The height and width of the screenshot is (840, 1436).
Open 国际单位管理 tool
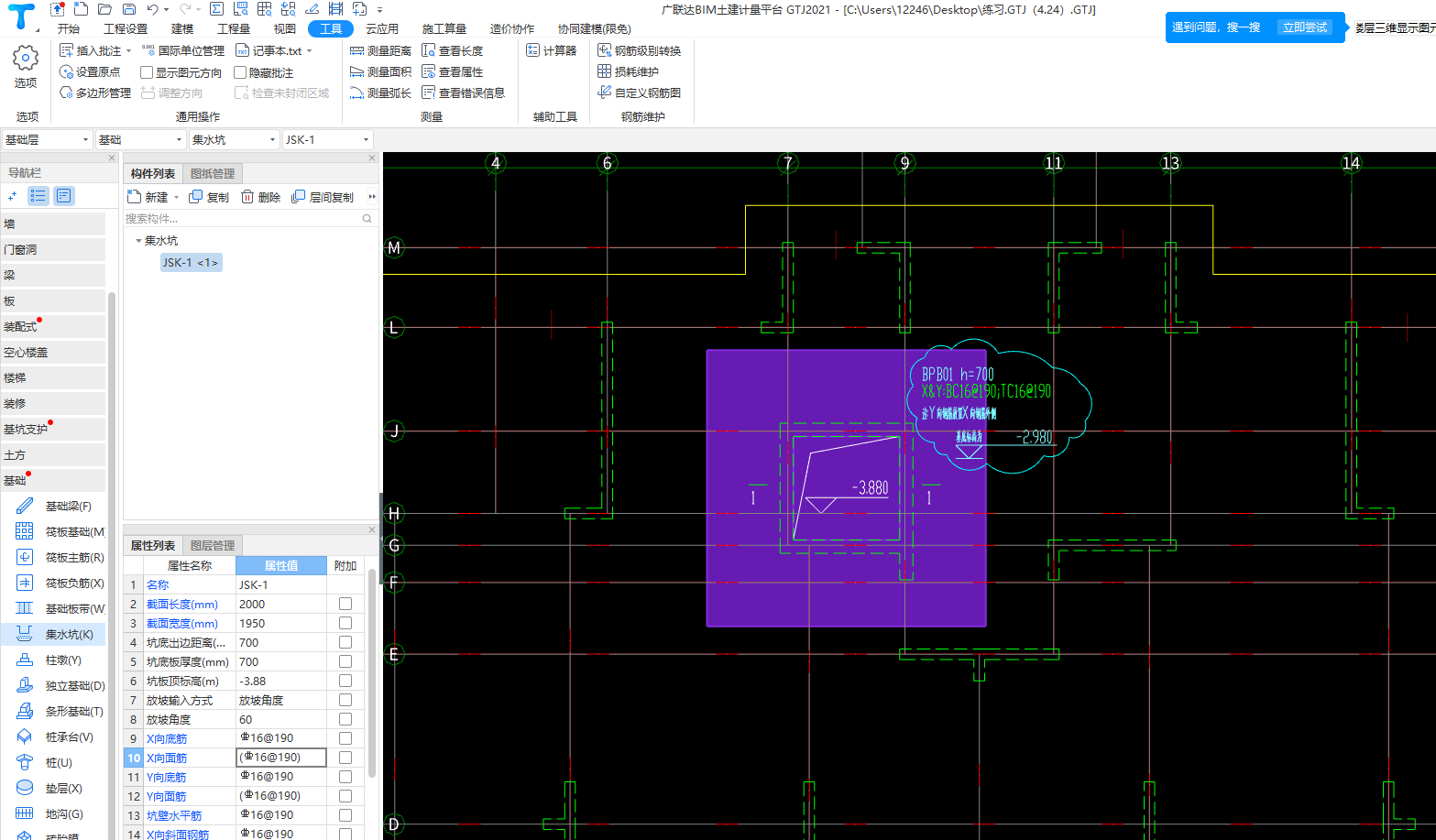pos(183,50)
